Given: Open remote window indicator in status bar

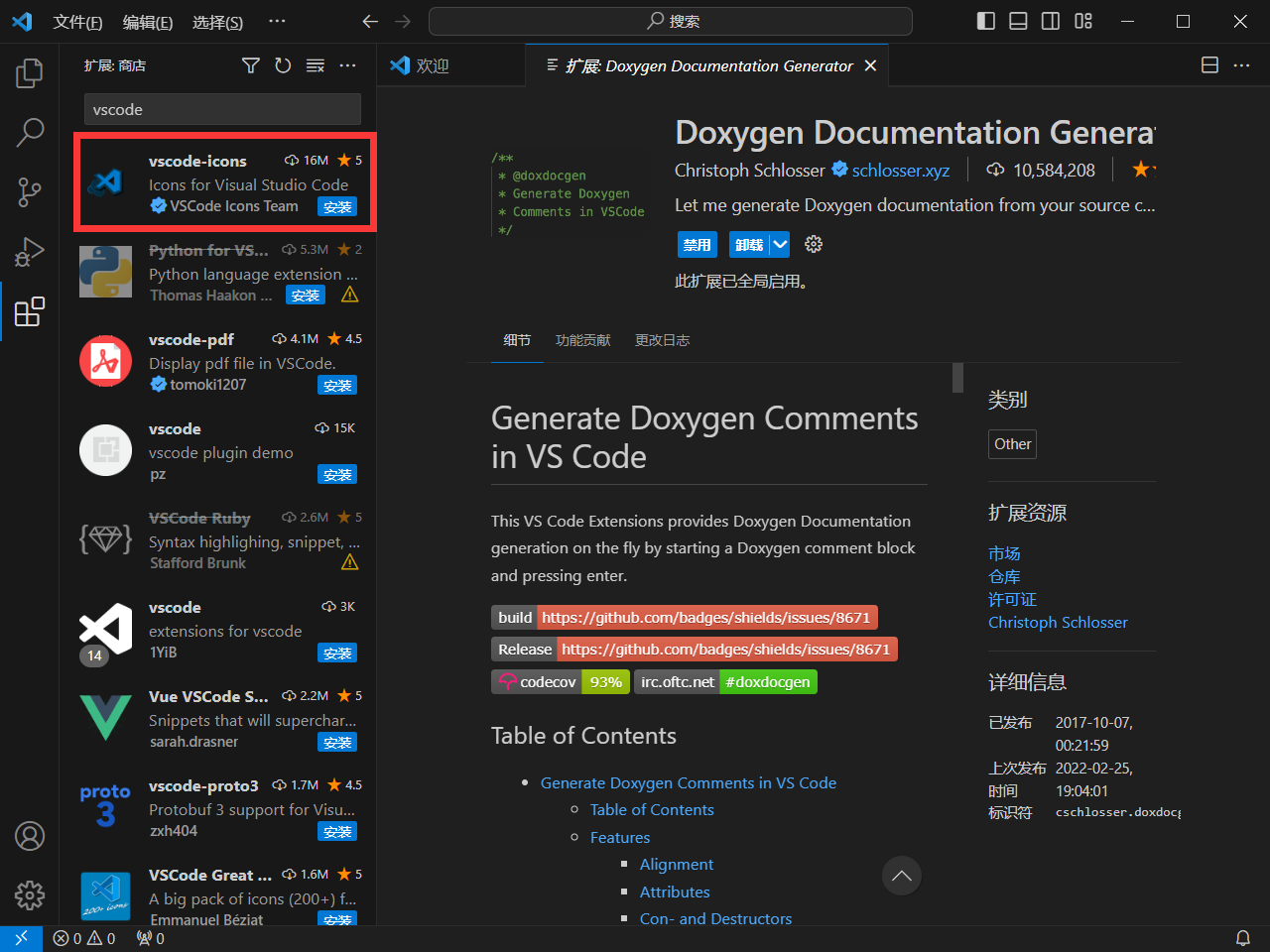Looking at the screenshot, I should [x=21, y=938].
